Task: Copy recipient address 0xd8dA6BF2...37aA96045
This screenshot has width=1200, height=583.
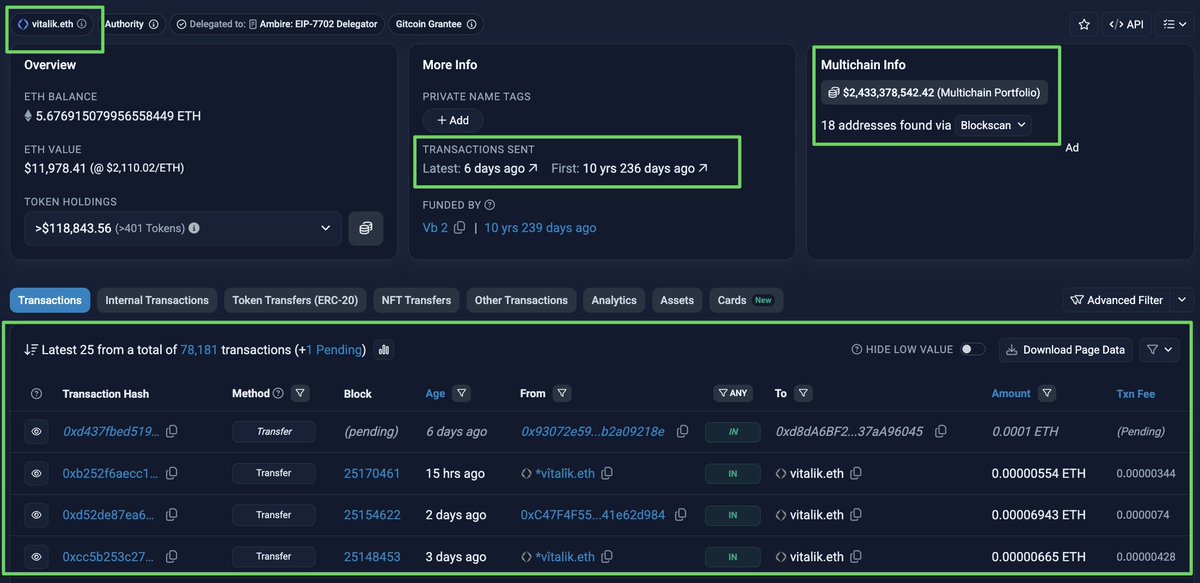Action: coord(940,431)
